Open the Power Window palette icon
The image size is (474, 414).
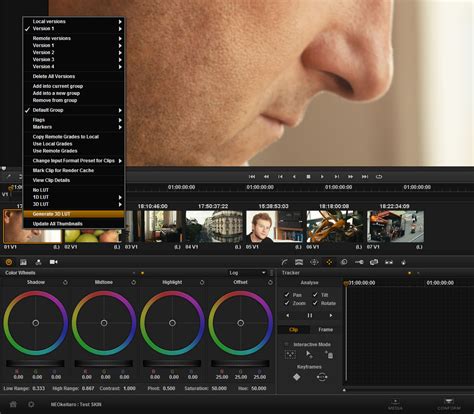pyautogui.click(x=314, y=262)
